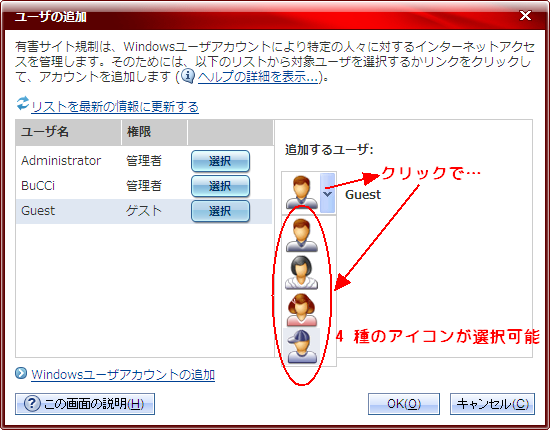Confirm with the OK(O) button

[404, 404]
